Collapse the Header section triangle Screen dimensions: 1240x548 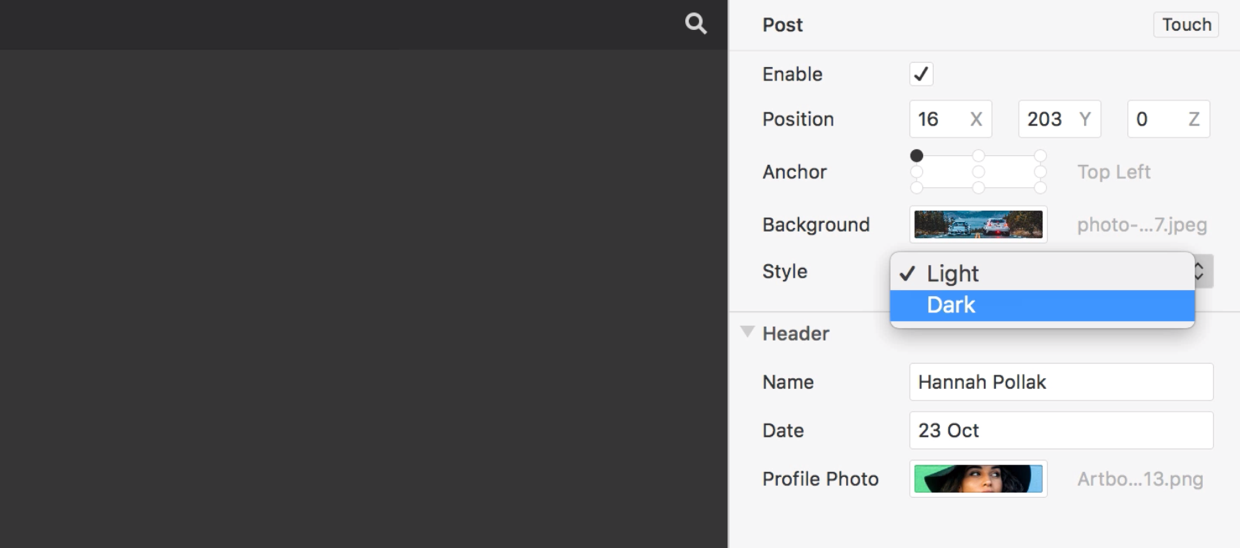[747, 332]
